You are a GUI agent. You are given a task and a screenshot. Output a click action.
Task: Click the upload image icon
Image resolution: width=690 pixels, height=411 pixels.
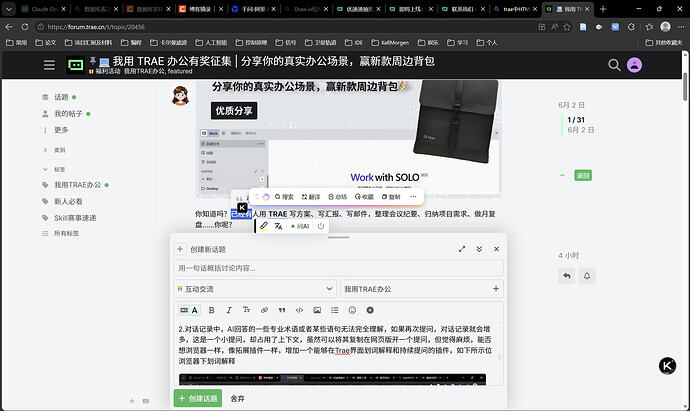click(x=317, y=310)
